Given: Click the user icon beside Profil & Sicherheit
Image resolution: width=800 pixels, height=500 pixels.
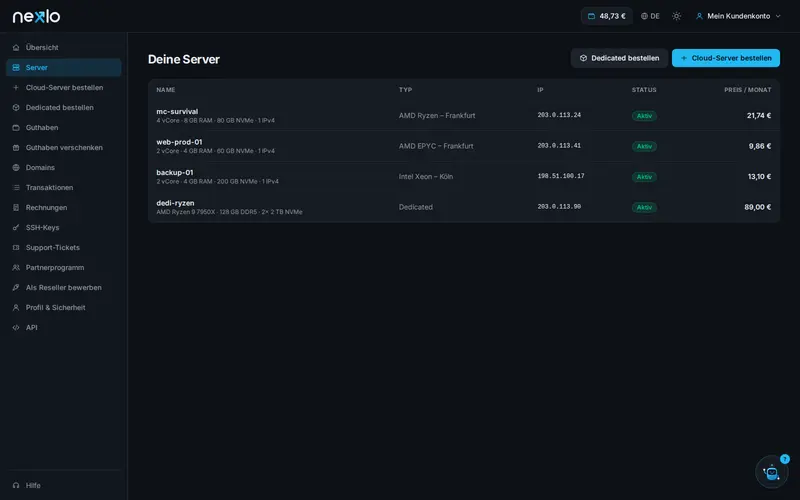Looking at the screenshot, I should click(16, 308).
